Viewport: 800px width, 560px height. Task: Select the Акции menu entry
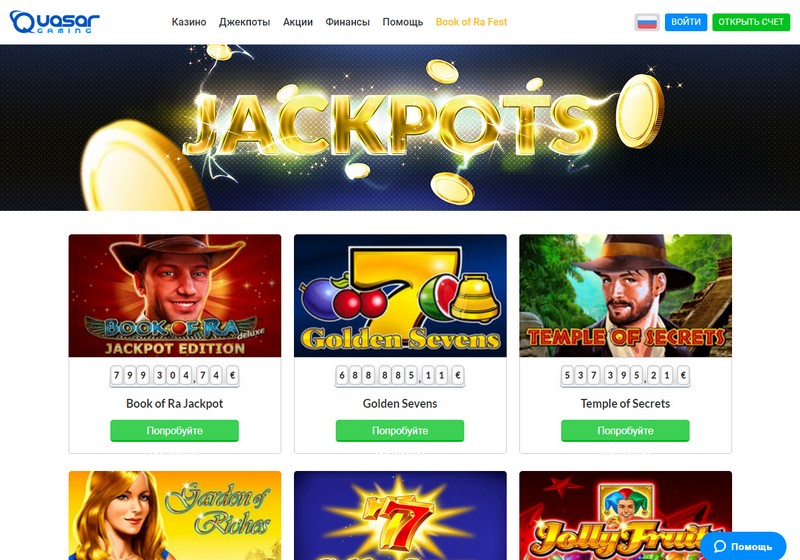298,22
